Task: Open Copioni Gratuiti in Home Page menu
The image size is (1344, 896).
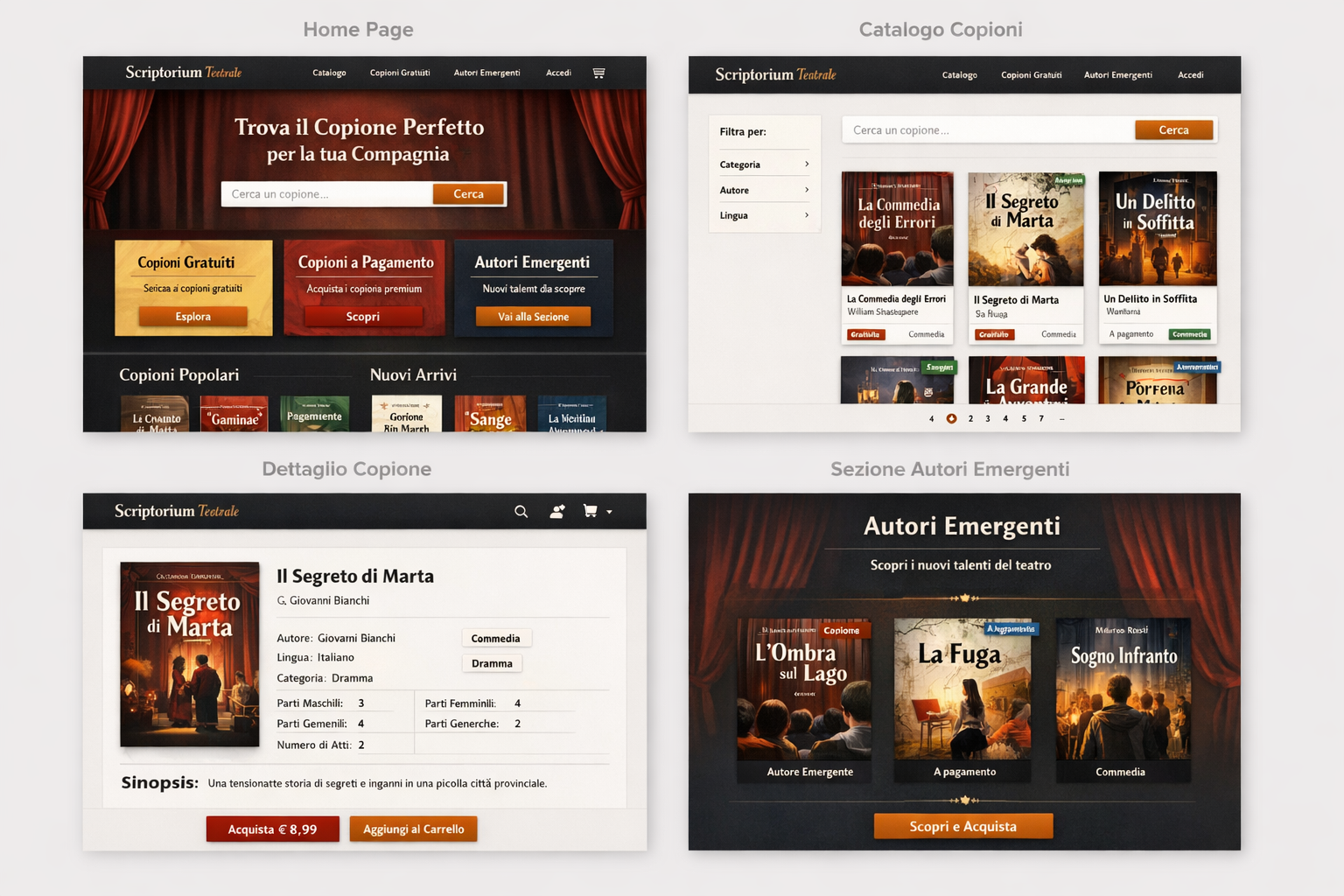Action: point(400,73)
